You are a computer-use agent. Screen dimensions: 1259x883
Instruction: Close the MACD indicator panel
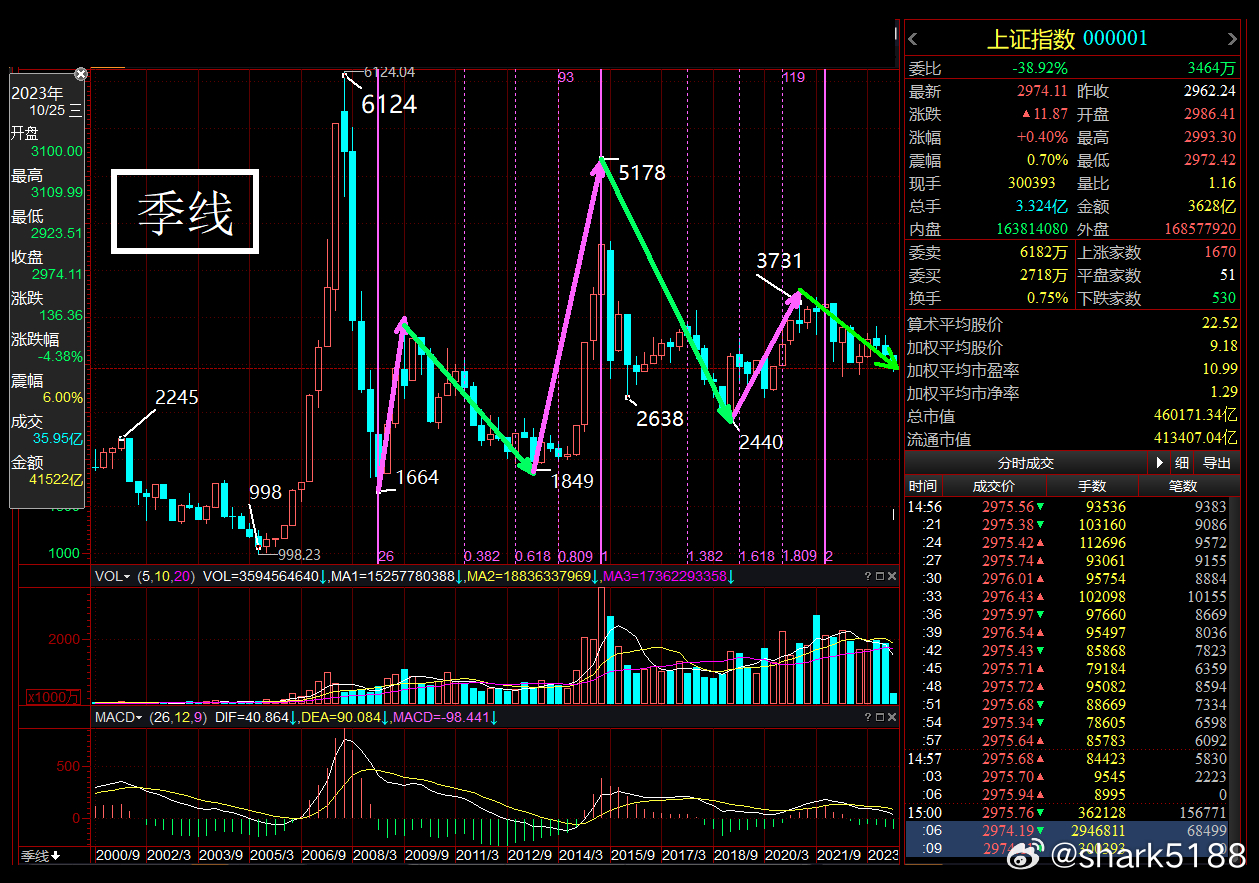point(892,718)
